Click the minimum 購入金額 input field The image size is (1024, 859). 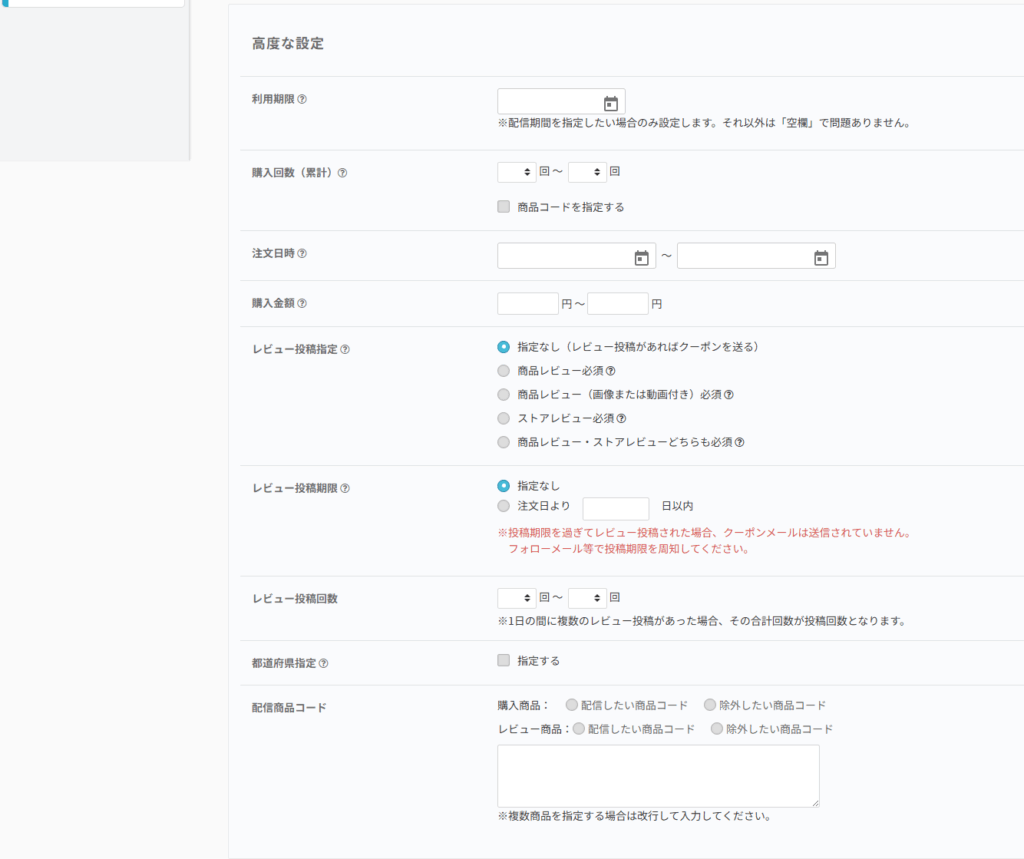pos(527,304)
